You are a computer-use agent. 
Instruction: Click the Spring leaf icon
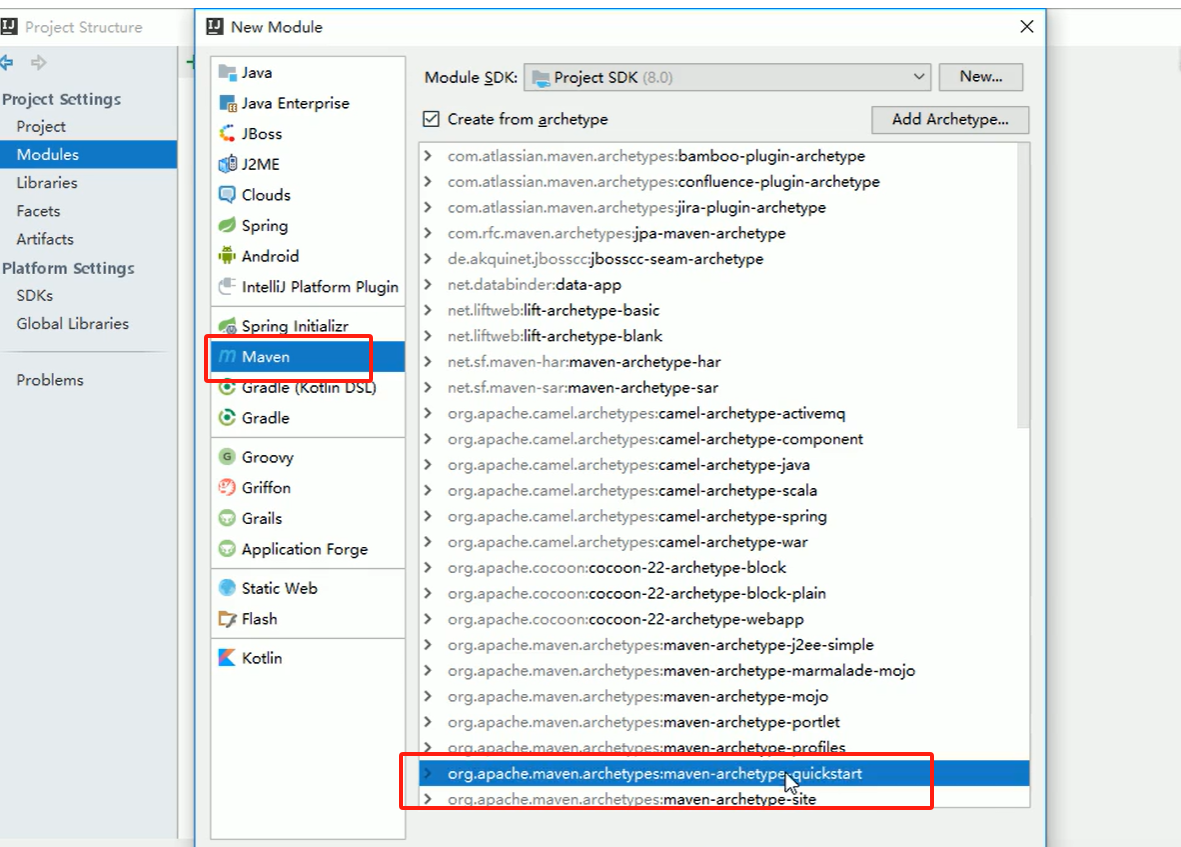click(x=227, y=225)
